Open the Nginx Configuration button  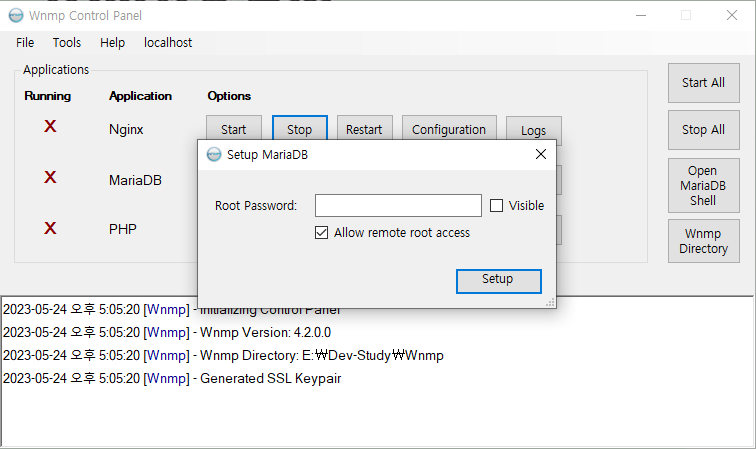[x=449, y=128]
